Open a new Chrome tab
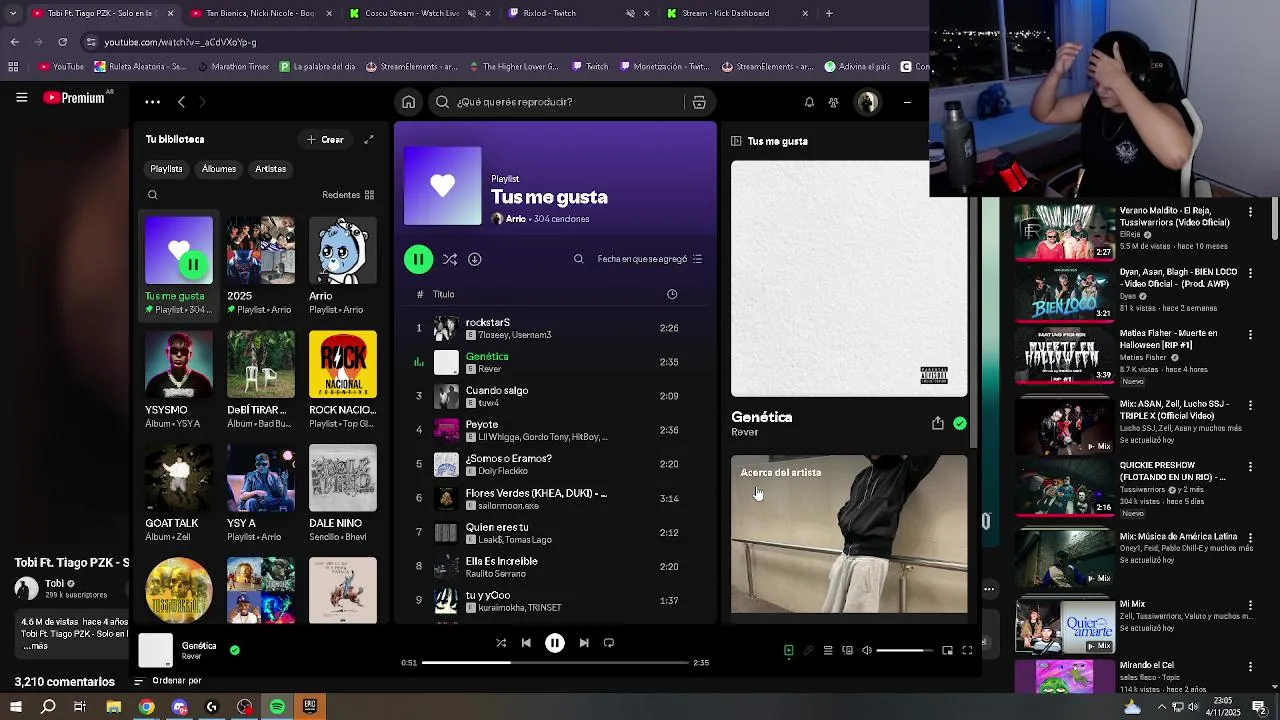Screen dimensions: 1280x720 tap(829, 13)
